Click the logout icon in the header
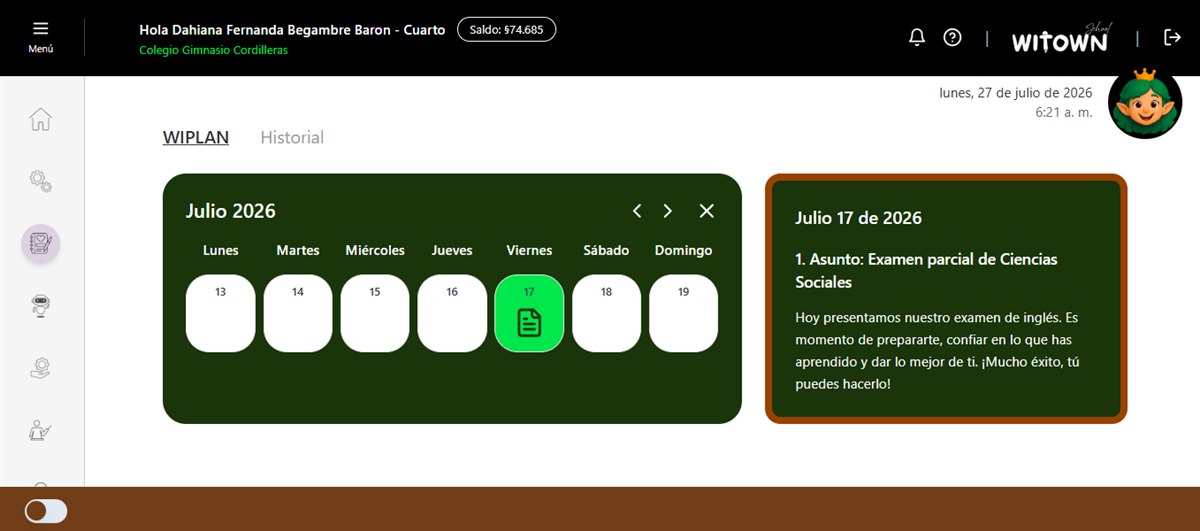This screenshot has height=531, width=1200. [x=1172, y=37]
